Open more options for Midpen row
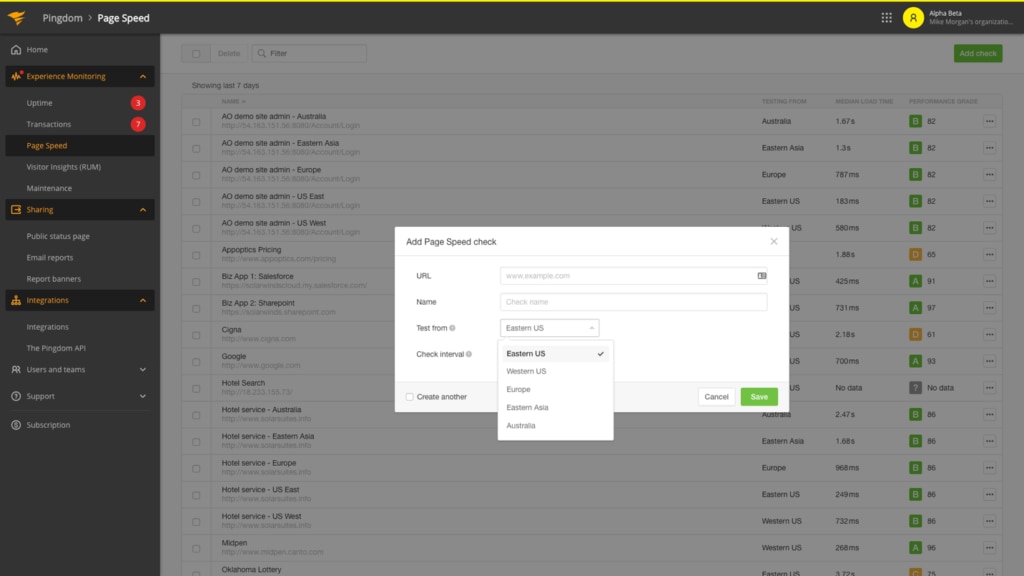1024x576 pixels. click(989, 548)
